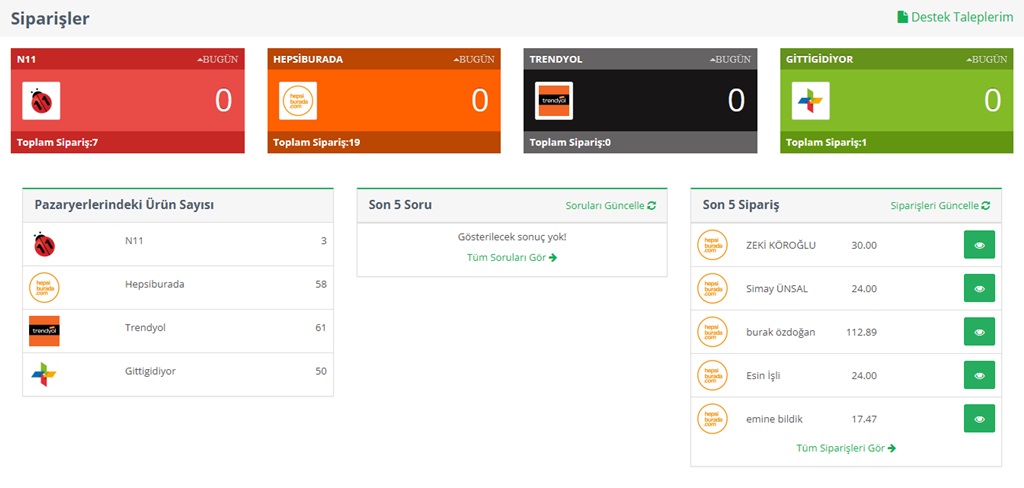Viewport: 1024px width, 488px height.
Task: Expand BUGÜN selector on N11 card
Action: pyautogui.click(x=217, y=59)
